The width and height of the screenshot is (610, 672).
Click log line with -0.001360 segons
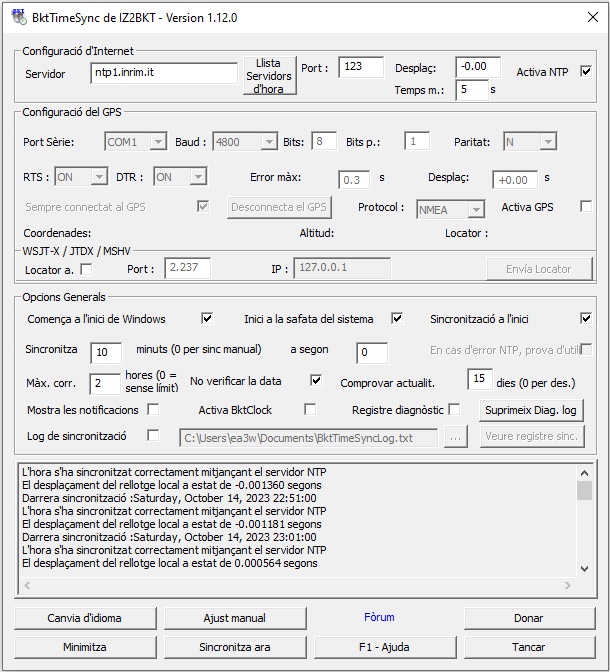[x=171, y=485]
